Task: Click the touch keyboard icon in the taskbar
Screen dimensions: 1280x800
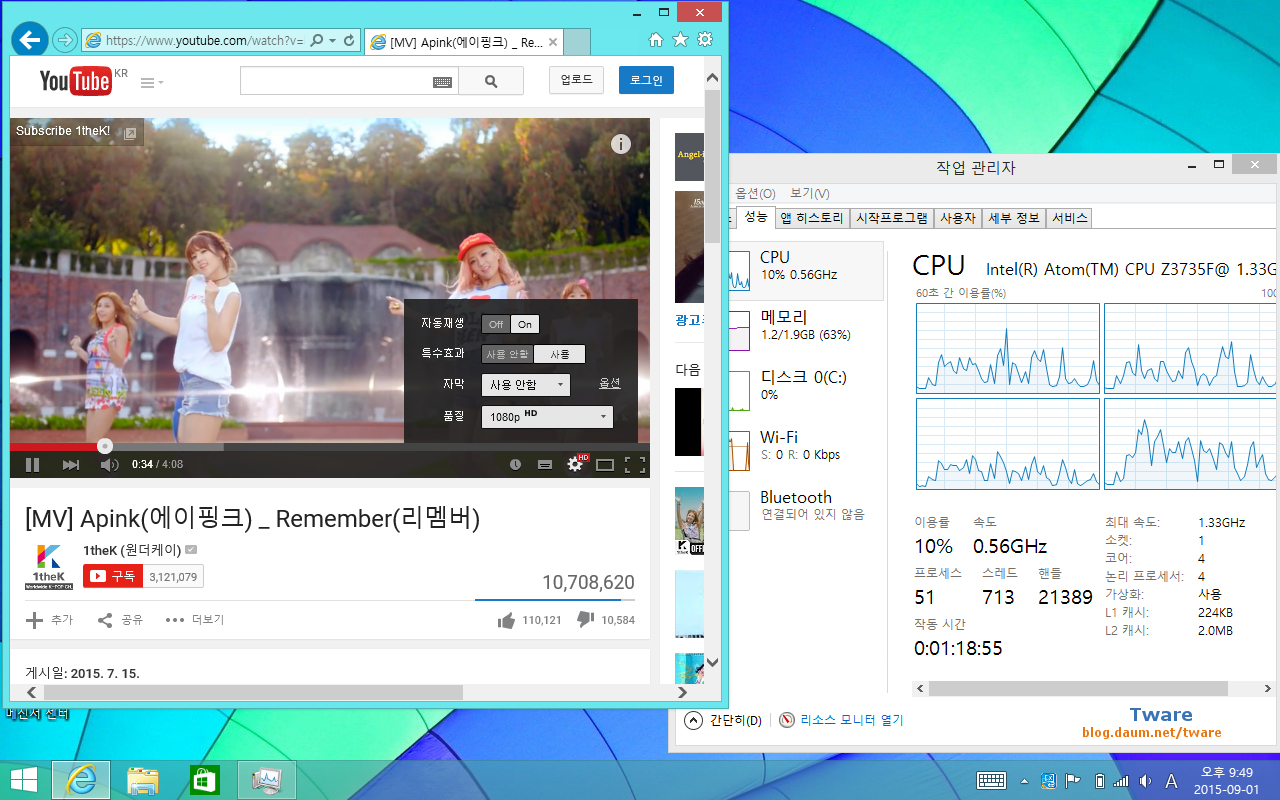Action: [x=991, y=780]
